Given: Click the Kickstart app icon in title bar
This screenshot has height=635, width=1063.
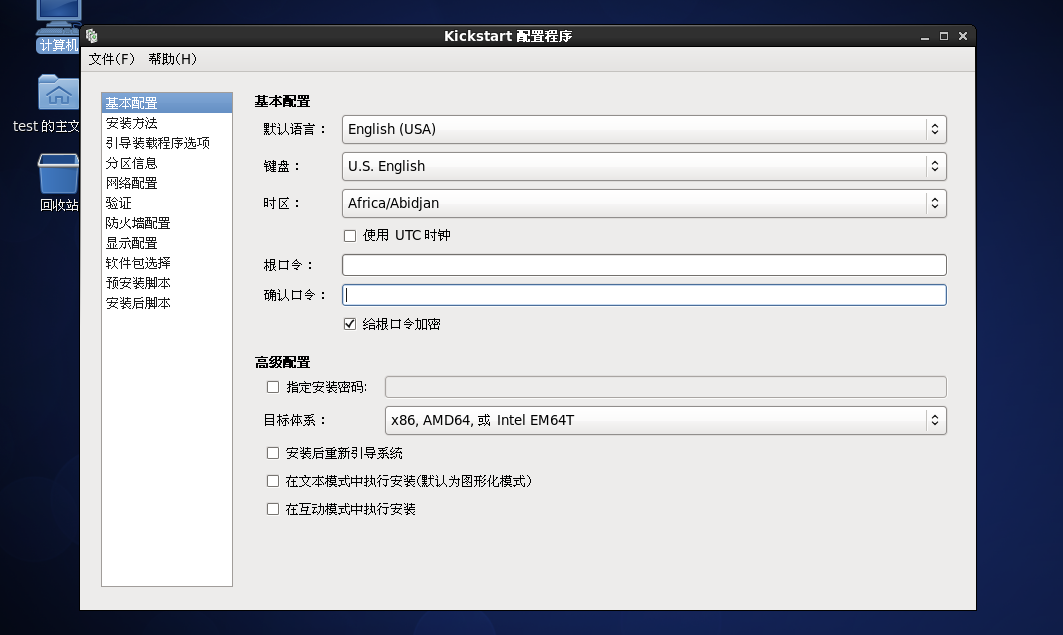Looking at the screenshot, I should click(x=92, y=36).
